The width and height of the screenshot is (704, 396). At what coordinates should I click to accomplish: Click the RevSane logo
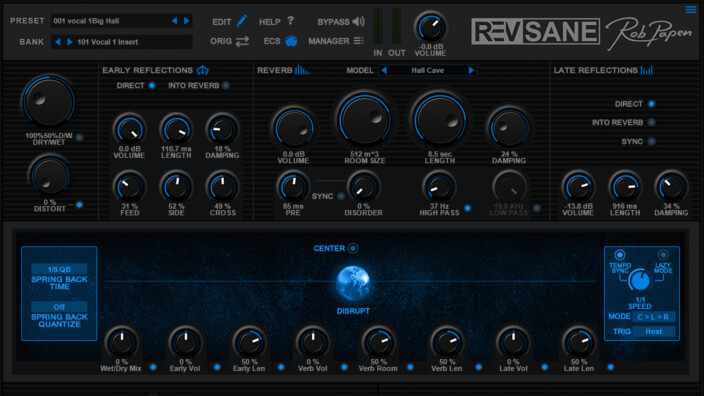pyautogui.click(x=535, y=31)
